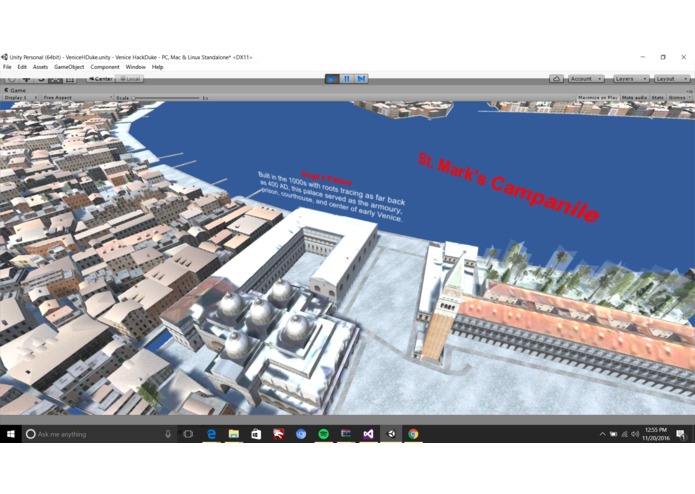Toggle the Stats overlay
This screenshot has width=695, height=494.
click(x=658, y=97)
